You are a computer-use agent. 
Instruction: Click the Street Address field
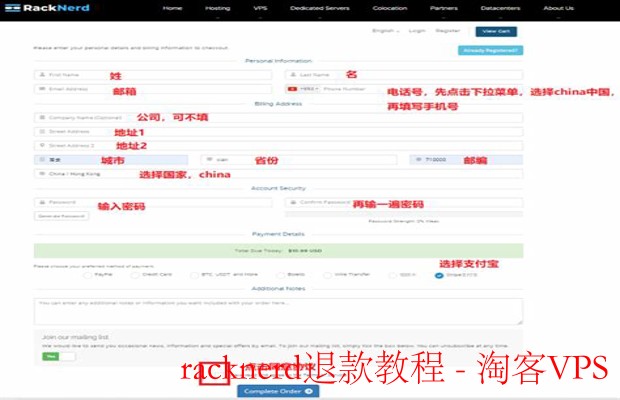(x=278, y=132)
